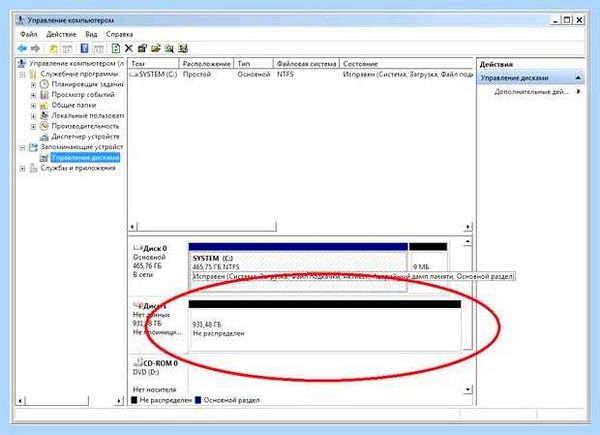Viewport: 600px width, 435px height.
Task: Expand Службы и приложения node
Action: click(x=22, y=168)
